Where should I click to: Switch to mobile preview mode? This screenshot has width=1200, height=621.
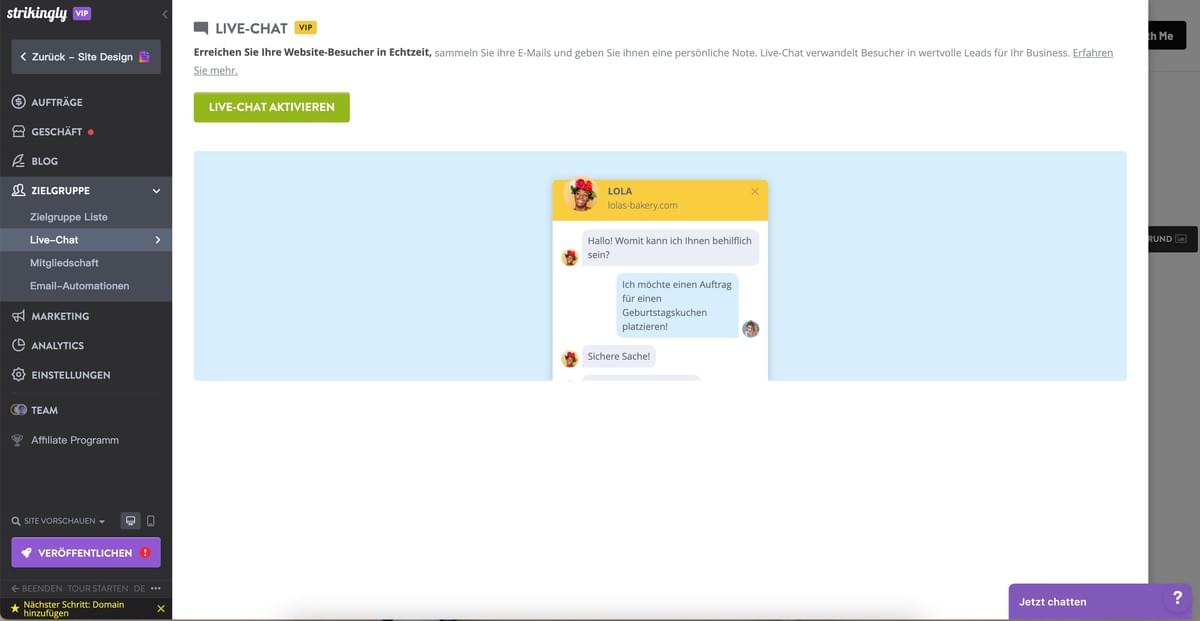[x=151, y=521]
